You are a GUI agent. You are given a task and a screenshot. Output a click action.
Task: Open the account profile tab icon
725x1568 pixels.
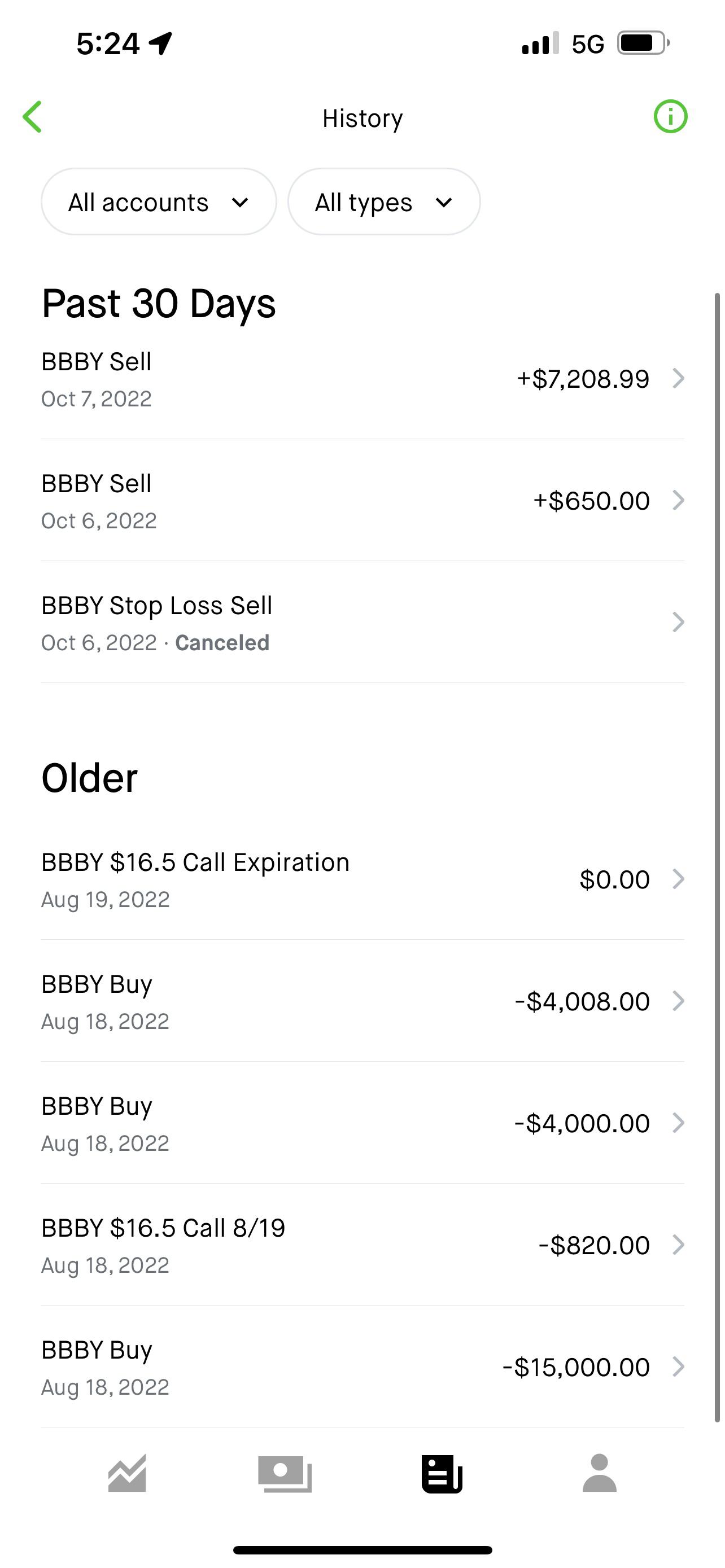[x=600, y=1473]
